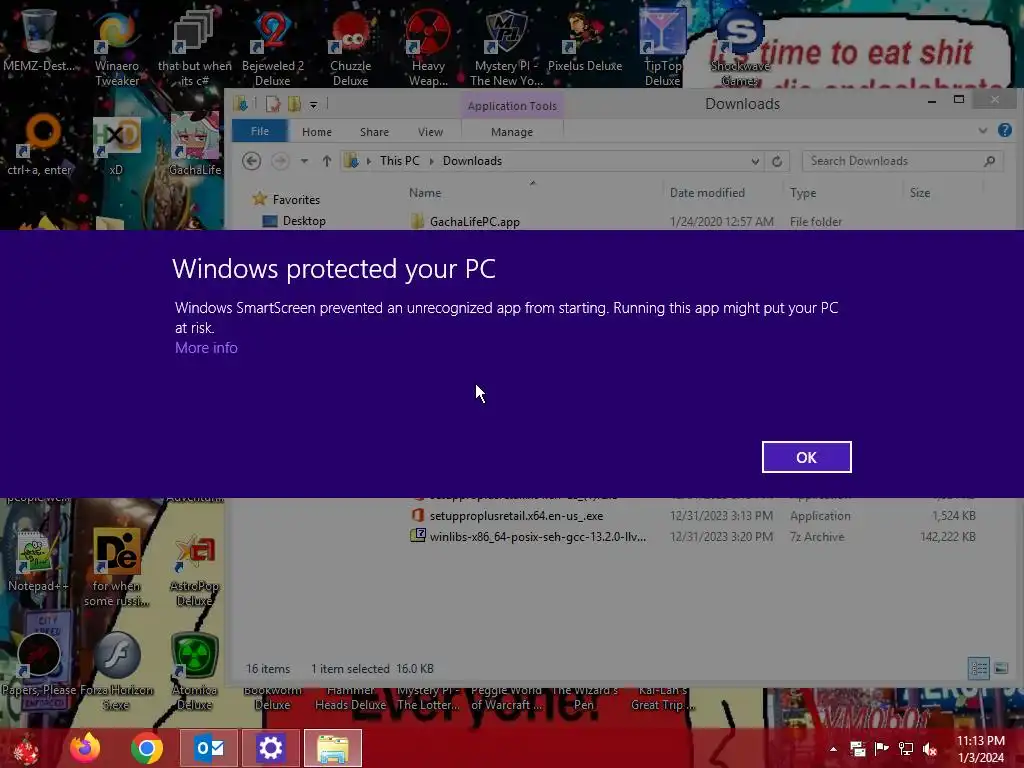Open the MEMZ-Dest desktop icon
Viewport: 1024px width, 768px height.
click(x=38, y=41)
